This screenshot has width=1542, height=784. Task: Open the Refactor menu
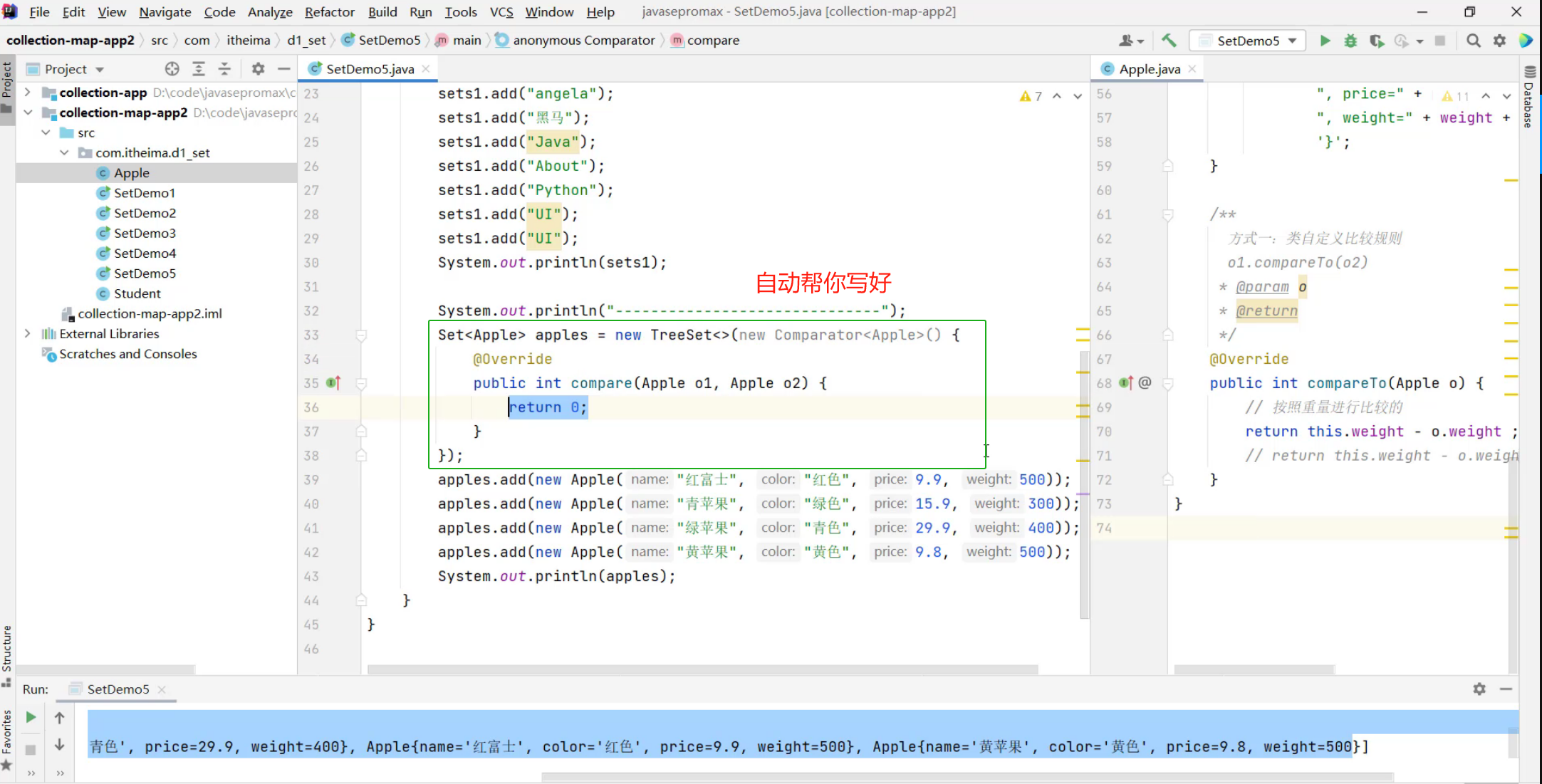pyautogui.click(x=329, y=12)
